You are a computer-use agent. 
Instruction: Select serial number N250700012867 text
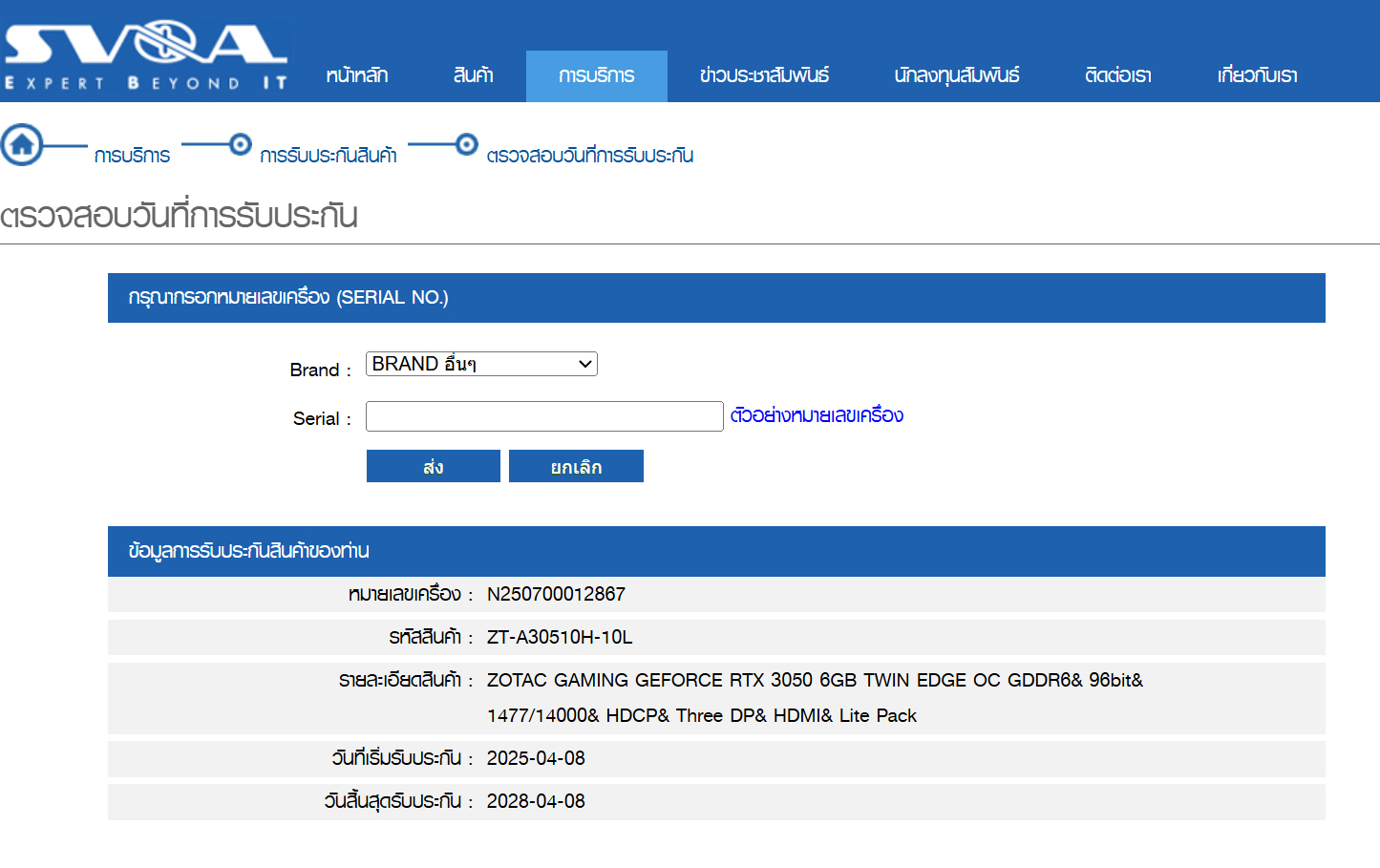coord(556,594)
